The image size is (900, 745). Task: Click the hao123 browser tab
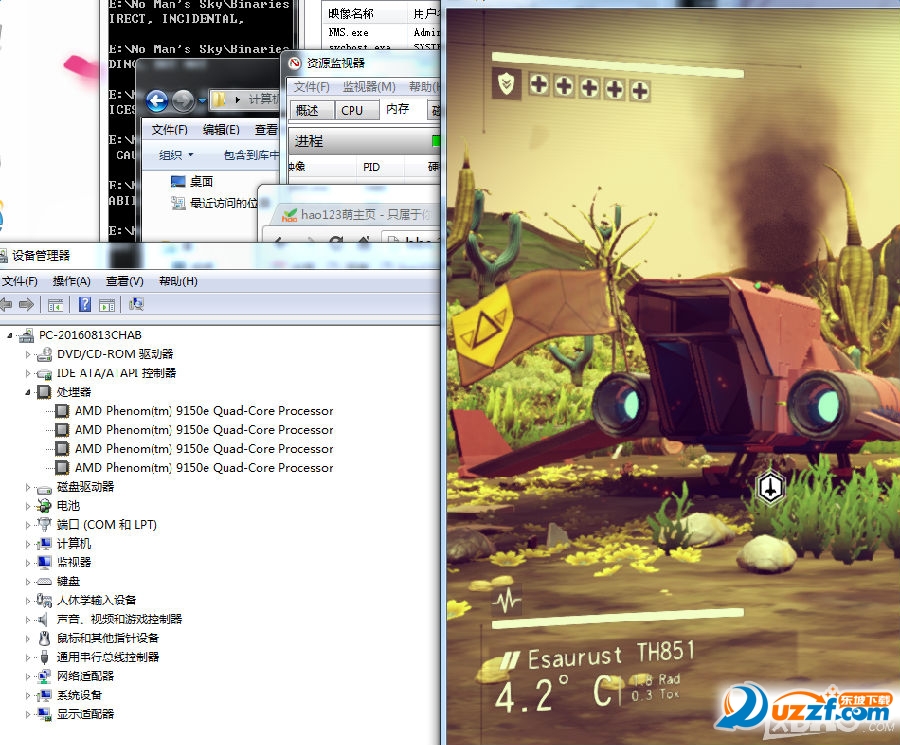(358, 215)
